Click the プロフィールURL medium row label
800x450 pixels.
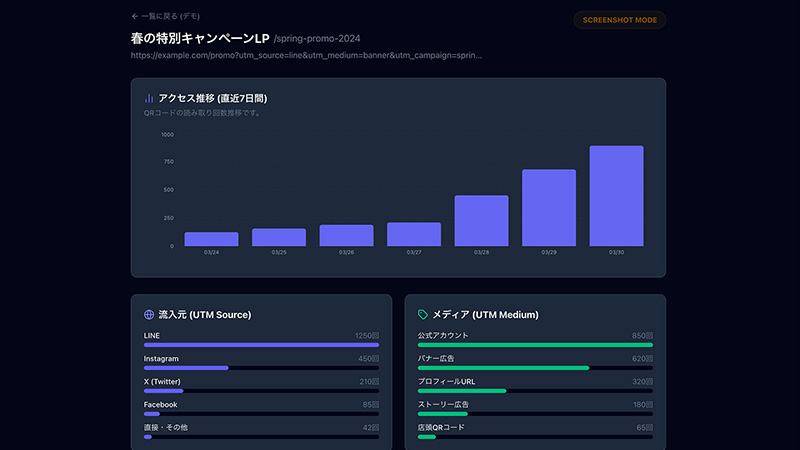(444, 381)
